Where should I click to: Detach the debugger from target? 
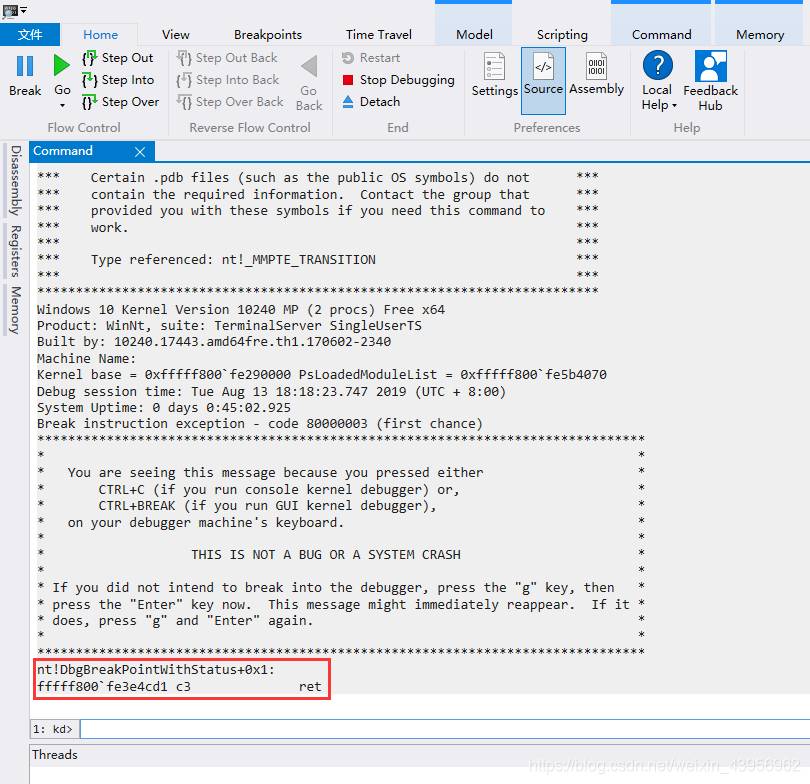[371, 102]
